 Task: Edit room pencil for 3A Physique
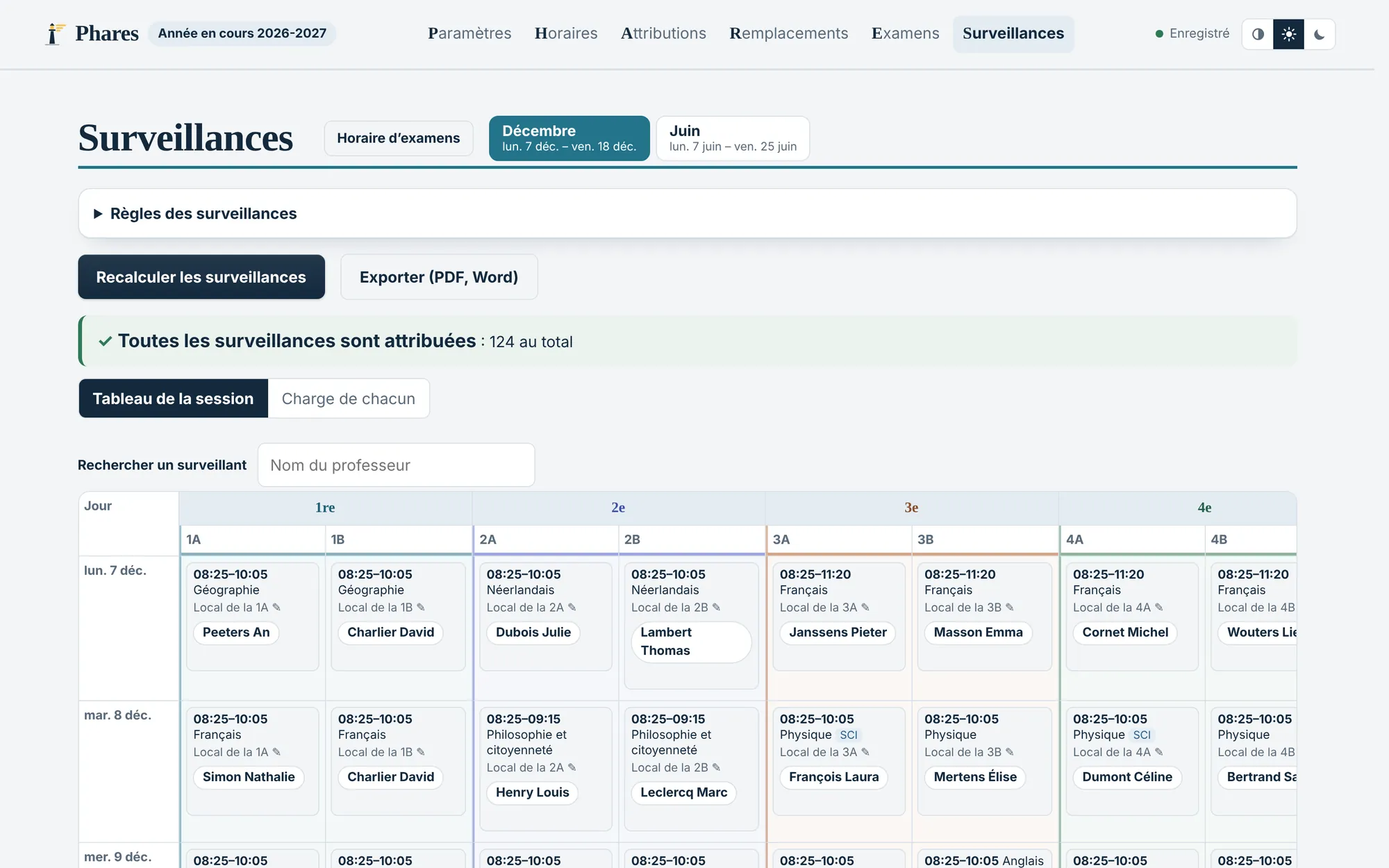[x=865, y=752]
